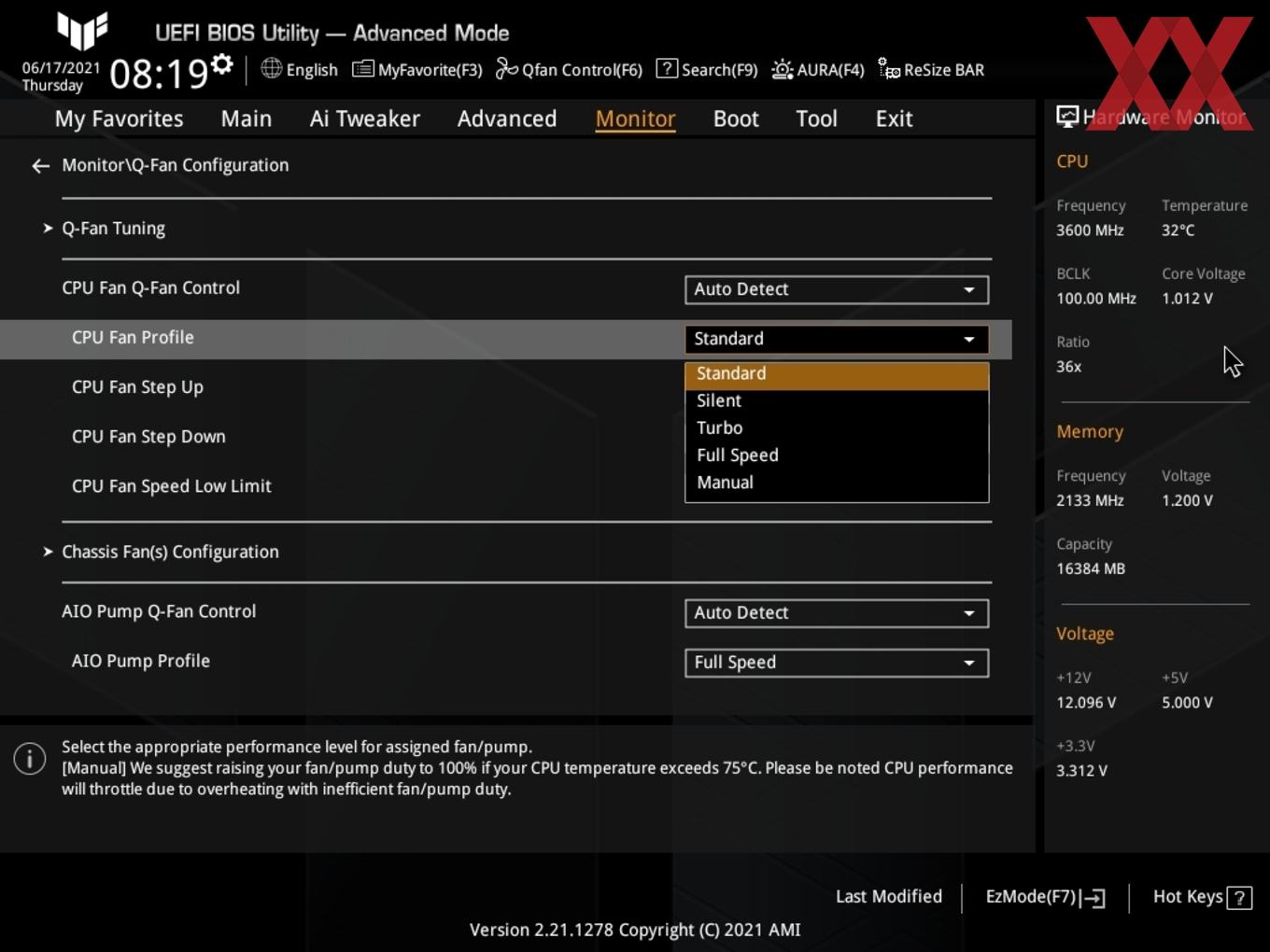The height and width of the screenshot is (952, 1270).
Task: Choose Full Speed in the CPU profile list
Action: point(837,455)
